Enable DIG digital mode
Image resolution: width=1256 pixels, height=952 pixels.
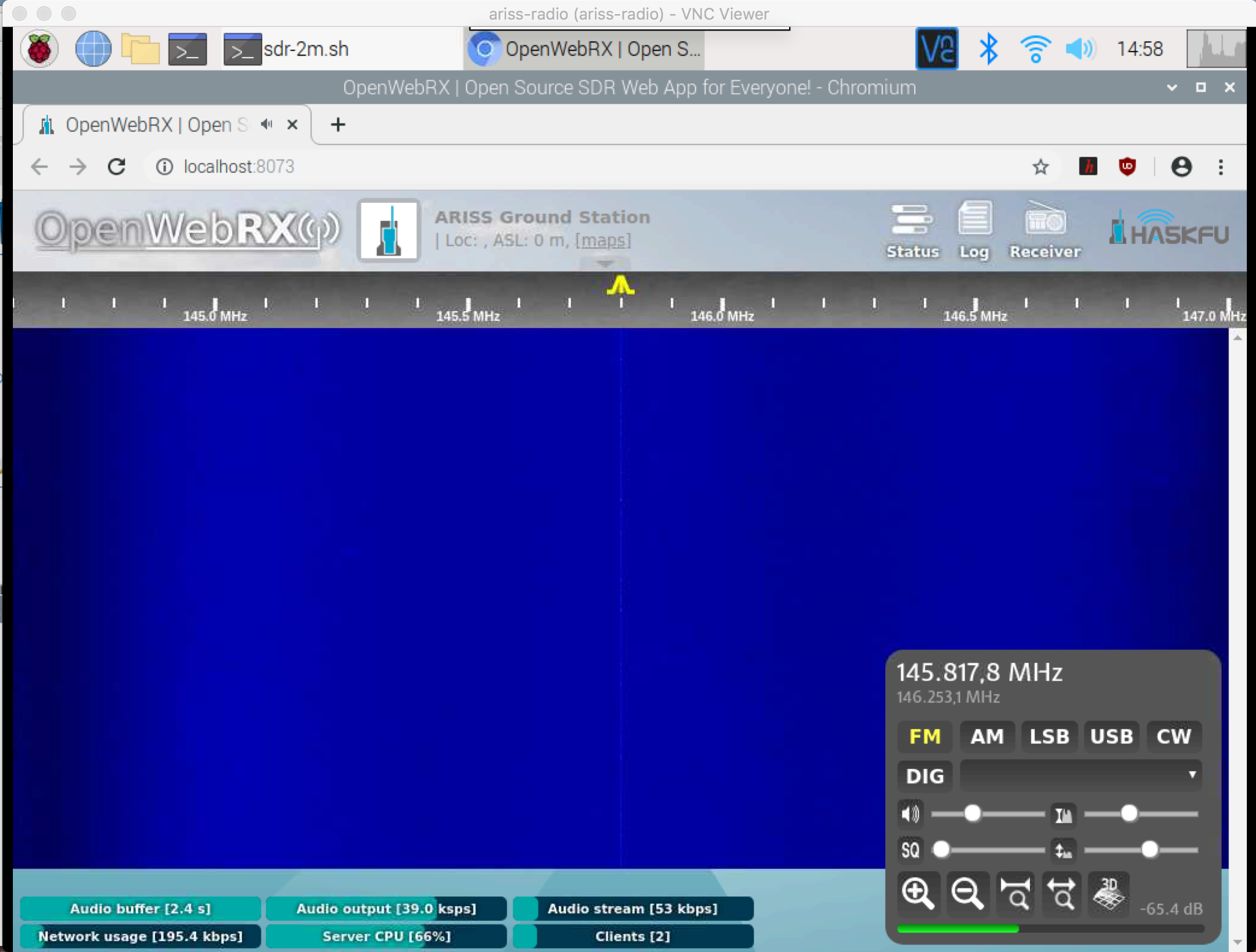pyautogui.click(x=925, y=776)
